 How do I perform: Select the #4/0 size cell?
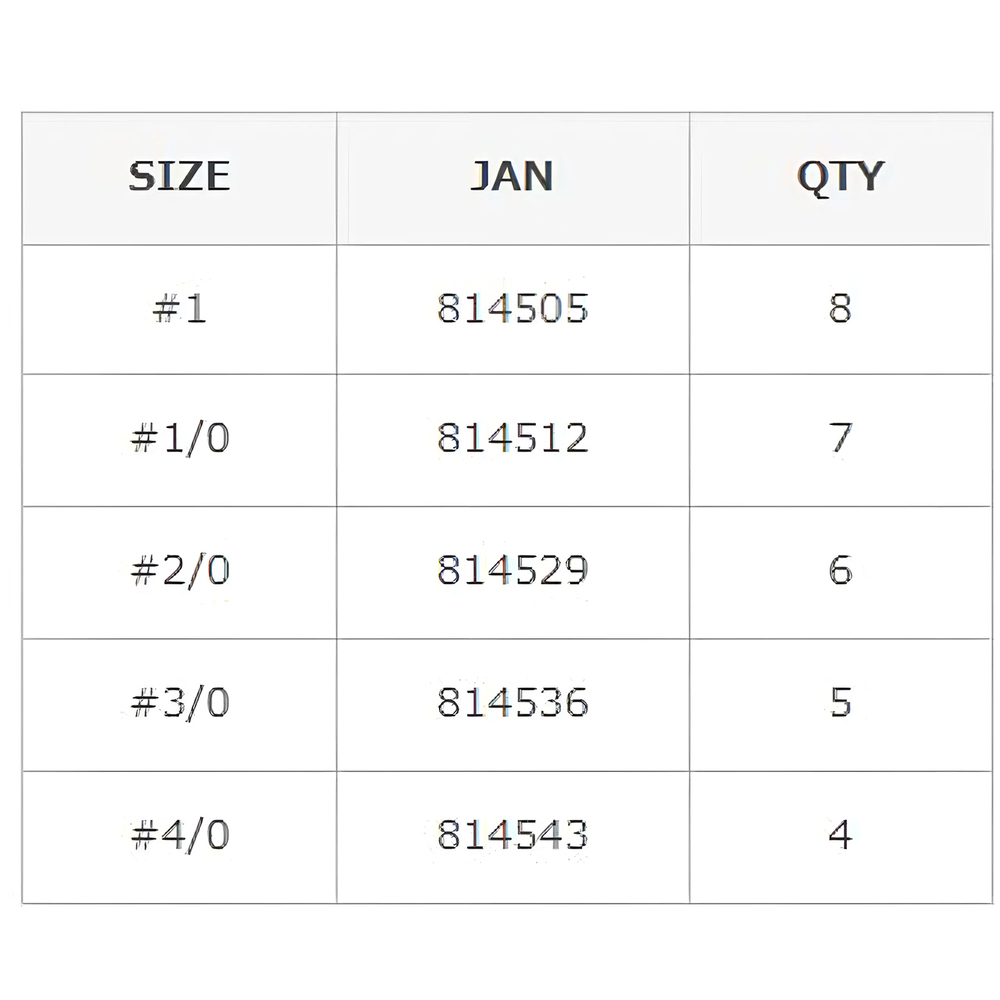tap(180, 835)
